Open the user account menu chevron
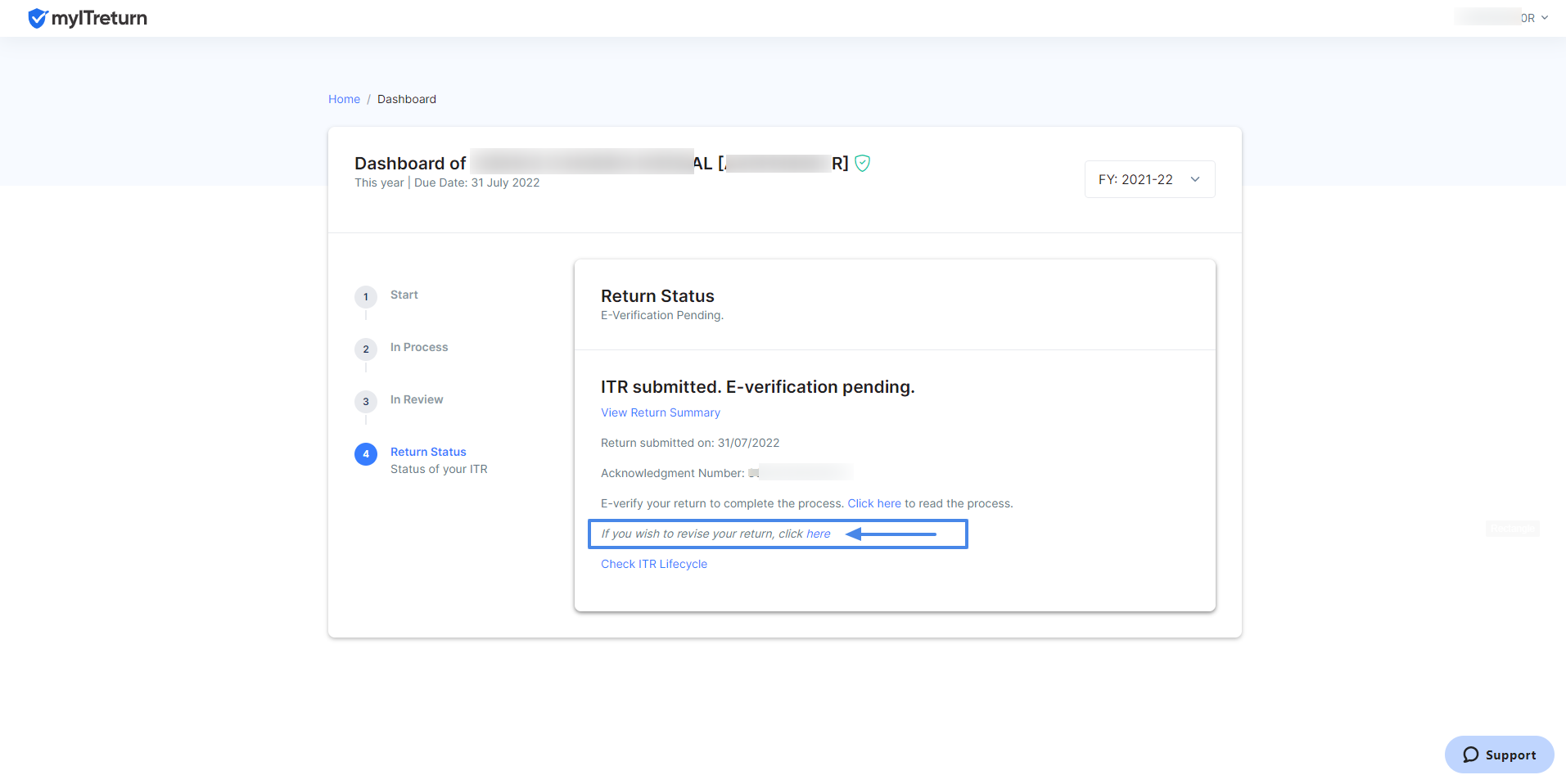Image resolution: width=1566 pixels, height=784 pixels. [x=1545, y=17]
